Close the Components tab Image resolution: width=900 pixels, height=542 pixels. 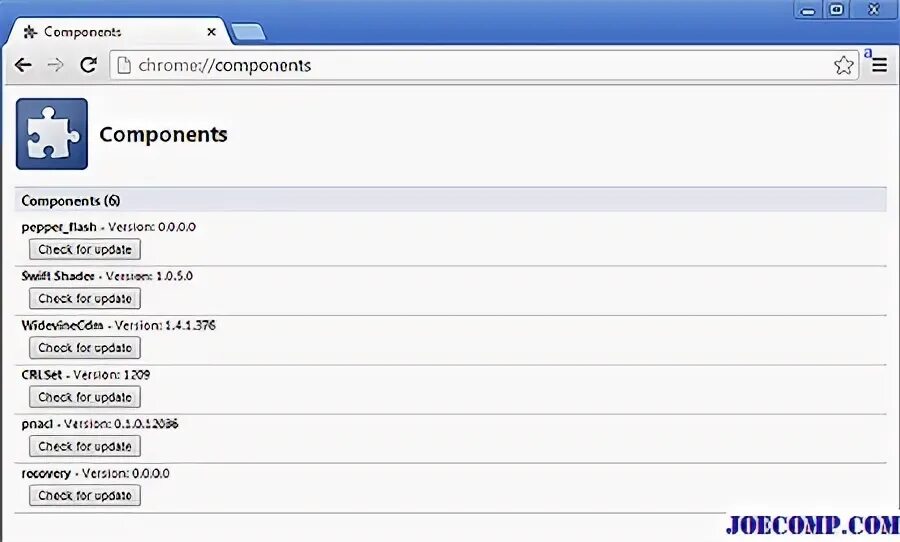211,32
